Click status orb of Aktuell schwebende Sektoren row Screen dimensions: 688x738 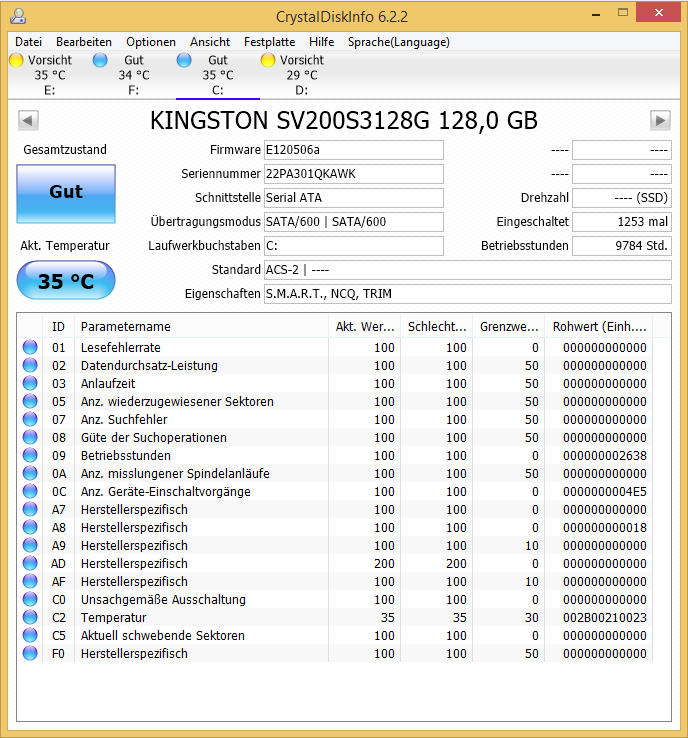pyautogui.click(x=30, y=635)
